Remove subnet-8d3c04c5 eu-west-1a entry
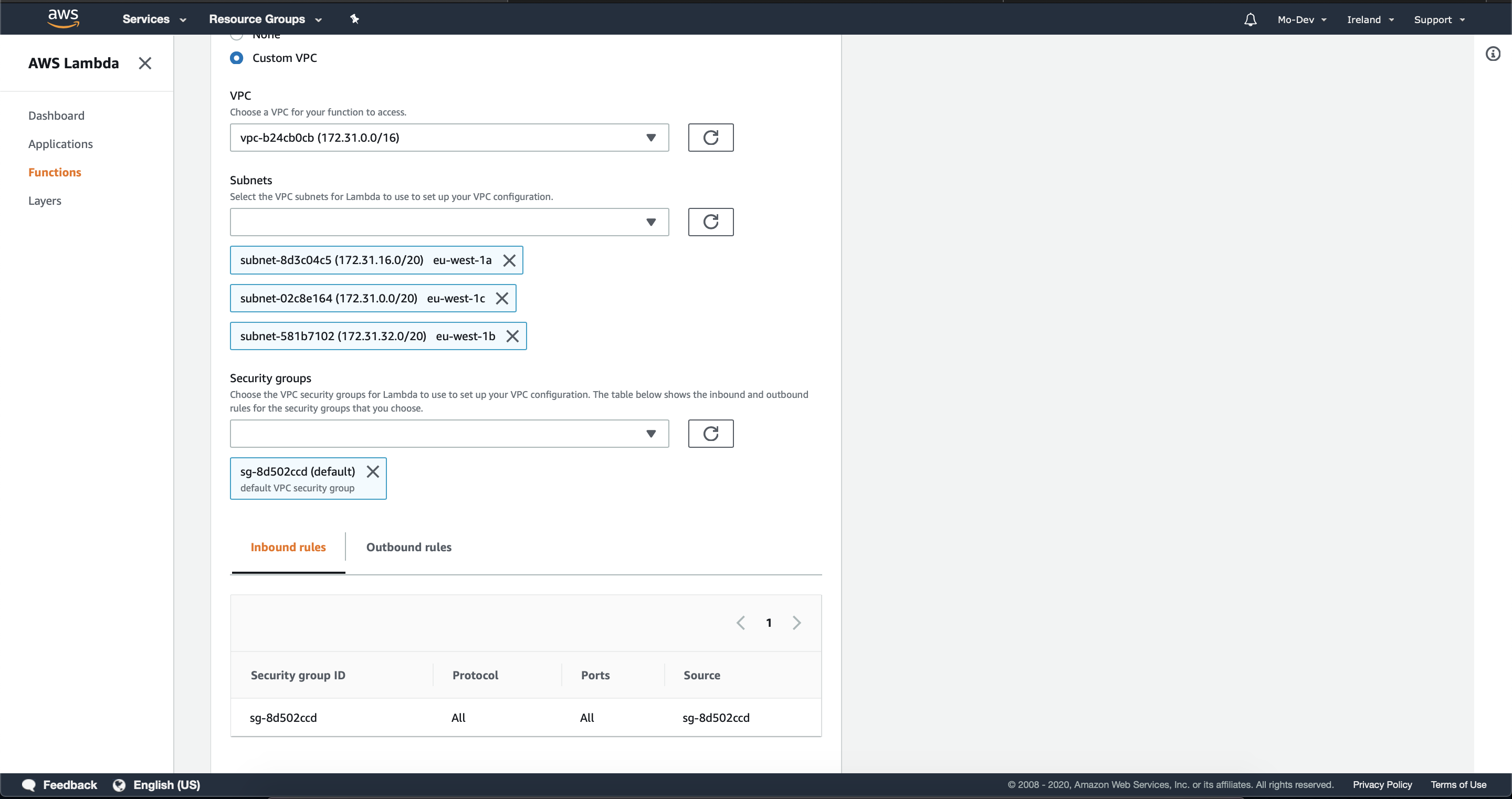This screenshot has height=799, width=1512. coord(510,260)
